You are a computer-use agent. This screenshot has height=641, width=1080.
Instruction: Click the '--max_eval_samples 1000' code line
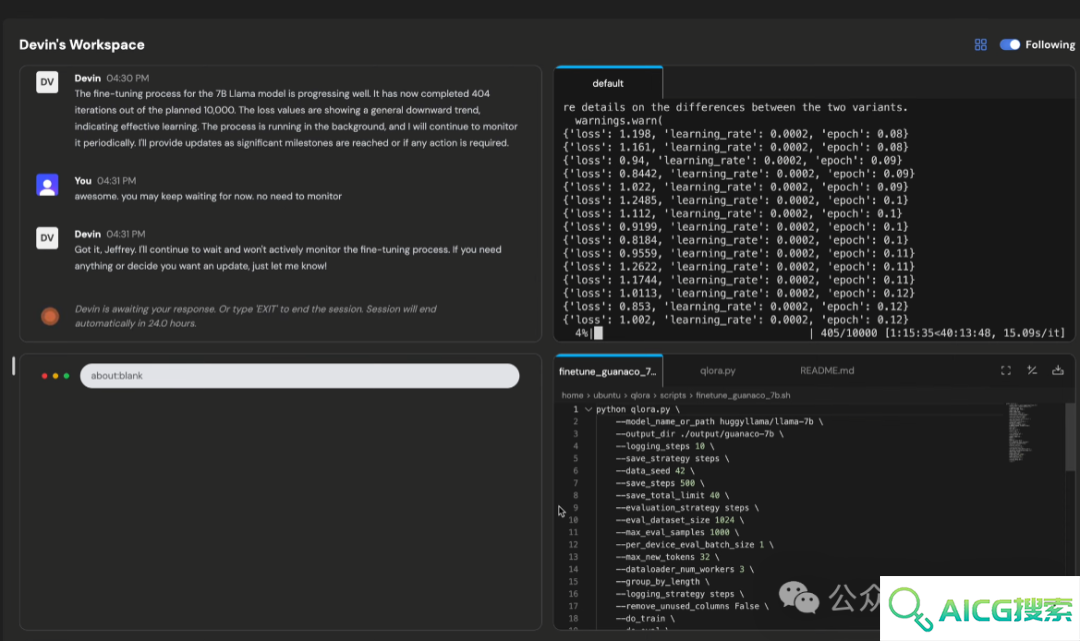coord(677,532)
